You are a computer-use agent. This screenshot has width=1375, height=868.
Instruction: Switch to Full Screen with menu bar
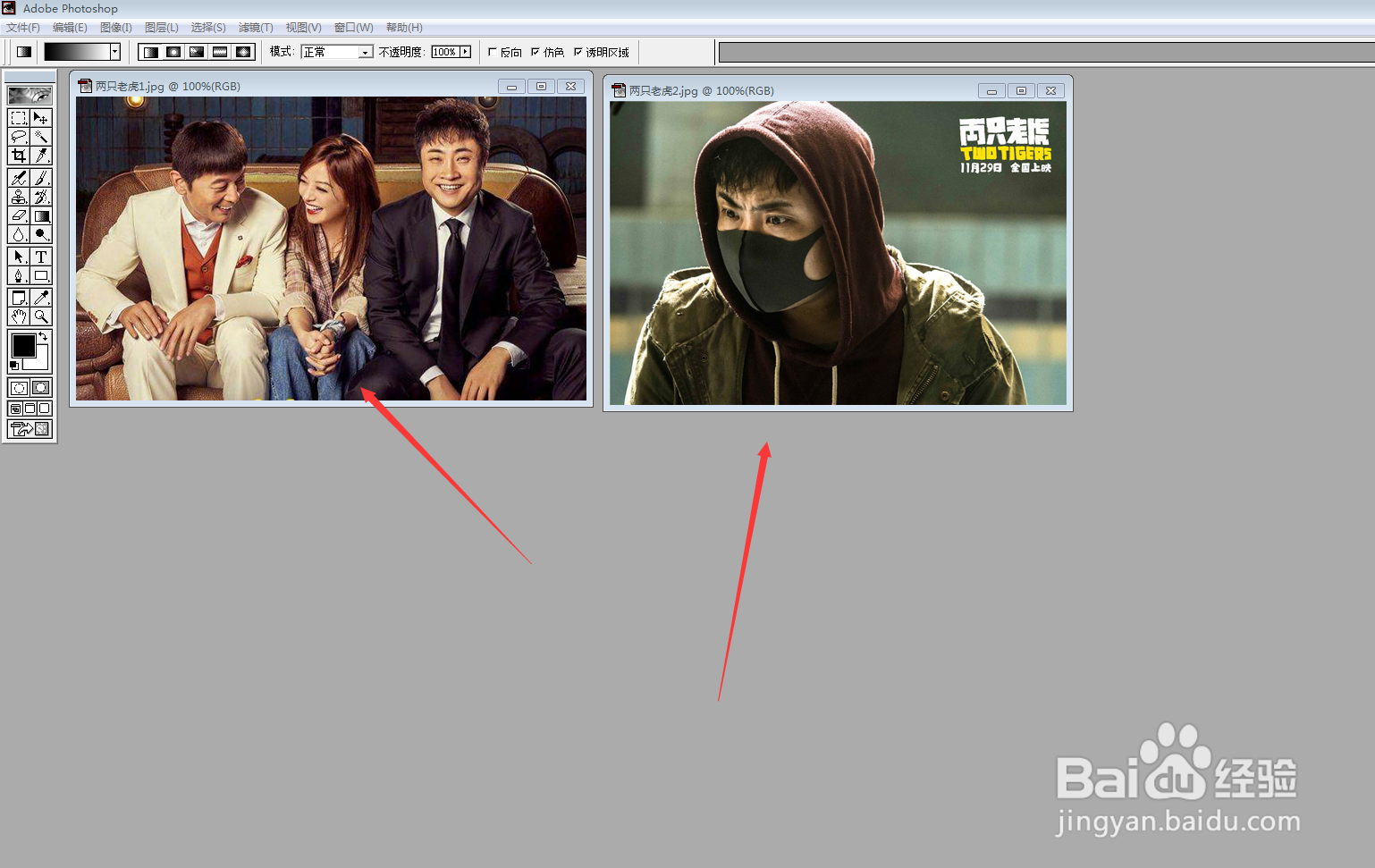click(x=30, y=409)
